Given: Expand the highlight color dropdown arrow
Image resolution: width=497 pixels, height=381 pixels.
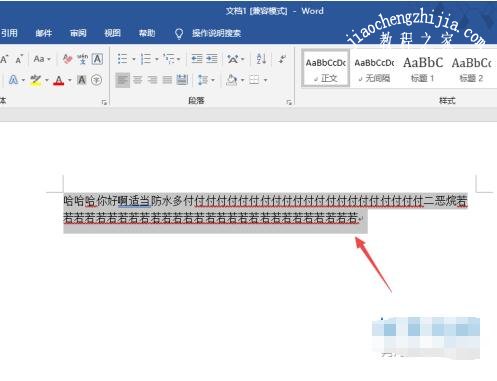Looking at the screenshot, I should (x=46, y=80).
